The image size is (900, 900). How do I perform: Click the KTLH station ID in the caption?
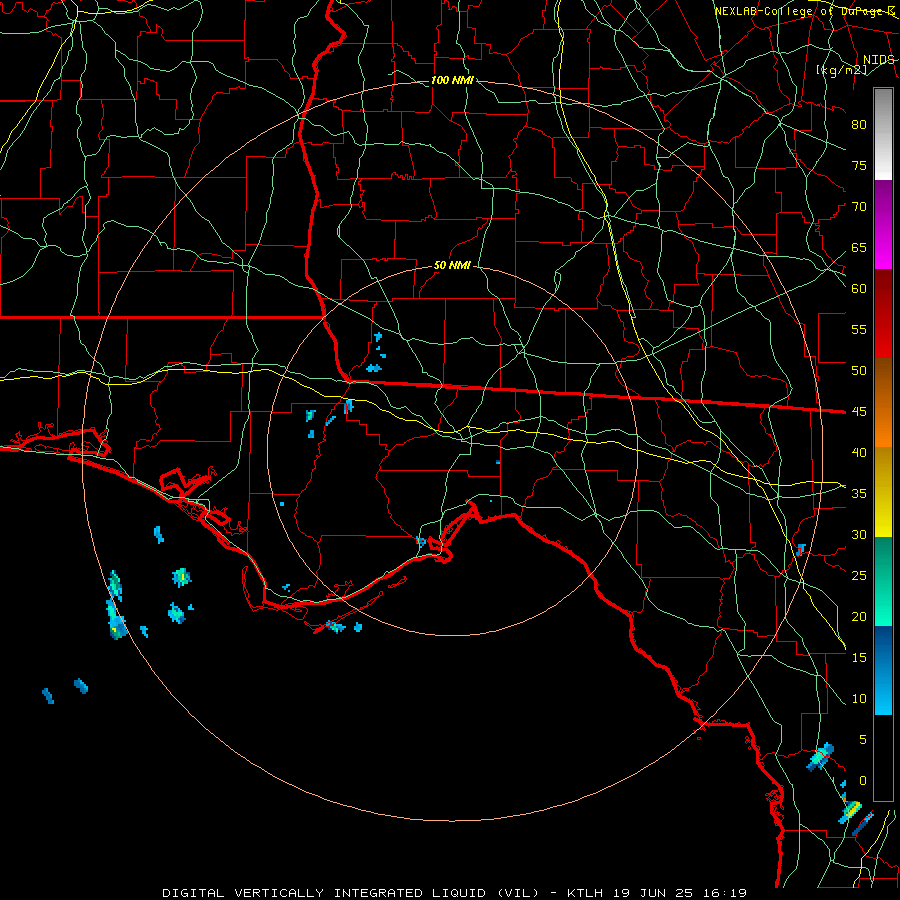[x=585, y=893]
